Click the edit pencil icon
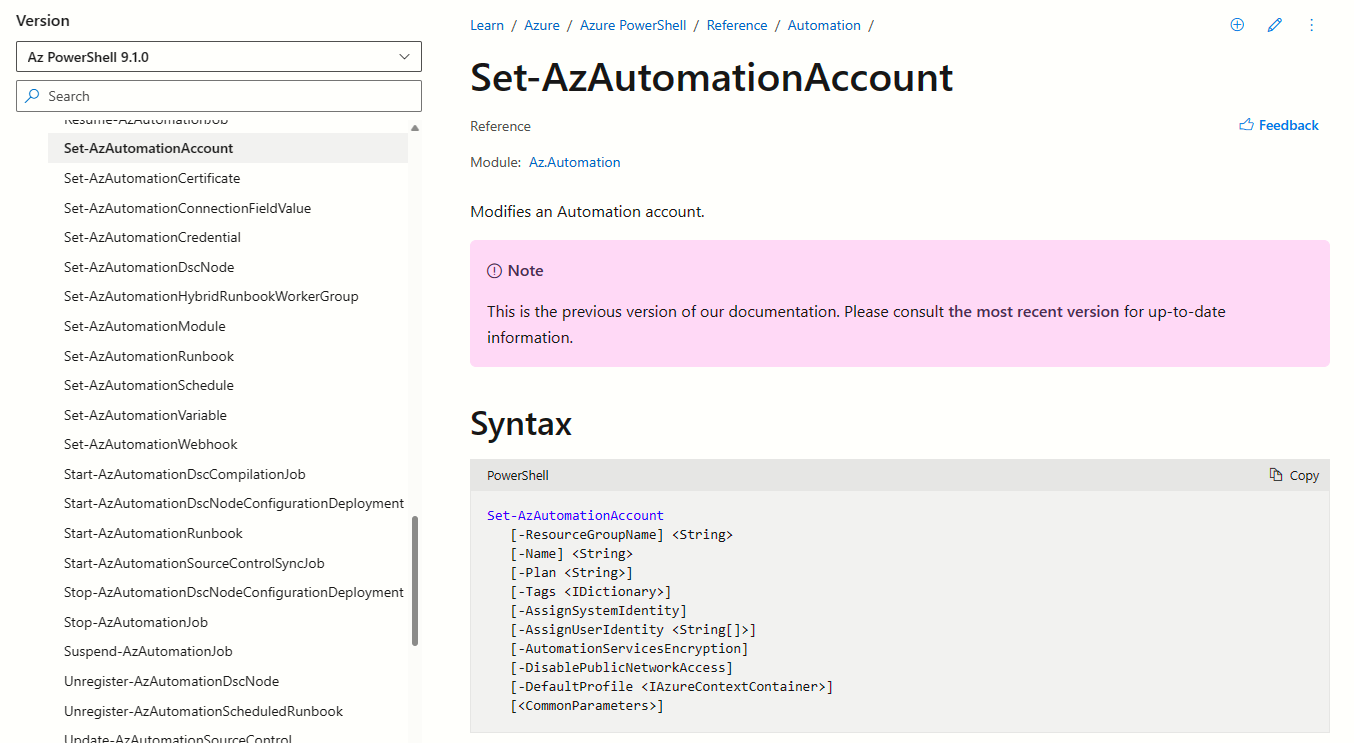The image size is (1354, 743). tap(1274, 24)
